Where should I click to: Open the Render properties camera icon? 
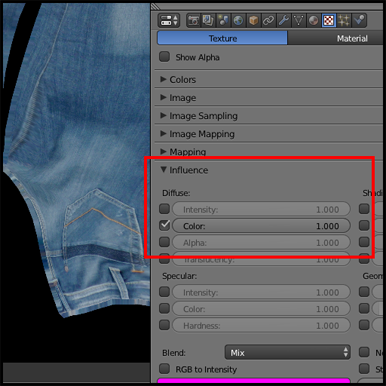[193, 21]
